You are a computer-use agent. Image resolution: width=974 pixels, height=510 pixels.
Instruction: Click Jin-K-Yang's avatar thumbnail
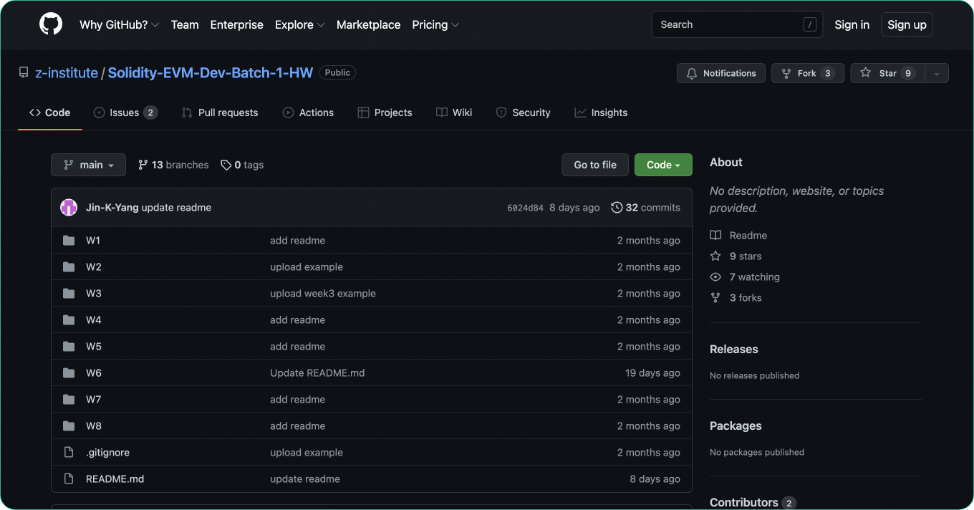pos(69,208)
